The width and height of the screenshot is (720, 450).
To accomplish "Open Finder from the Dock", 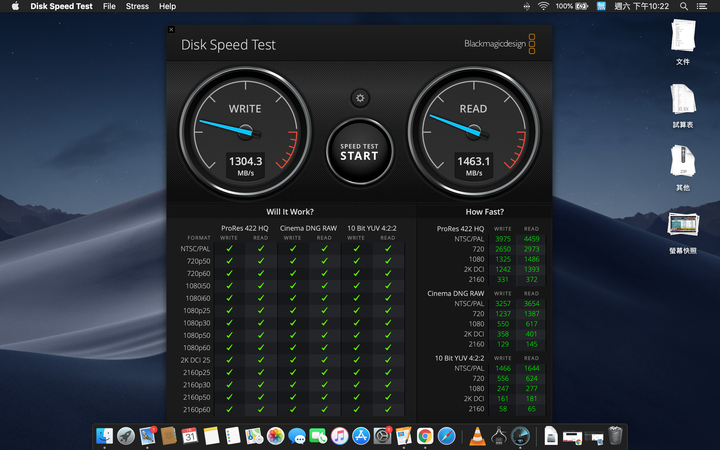I will 104,436.
